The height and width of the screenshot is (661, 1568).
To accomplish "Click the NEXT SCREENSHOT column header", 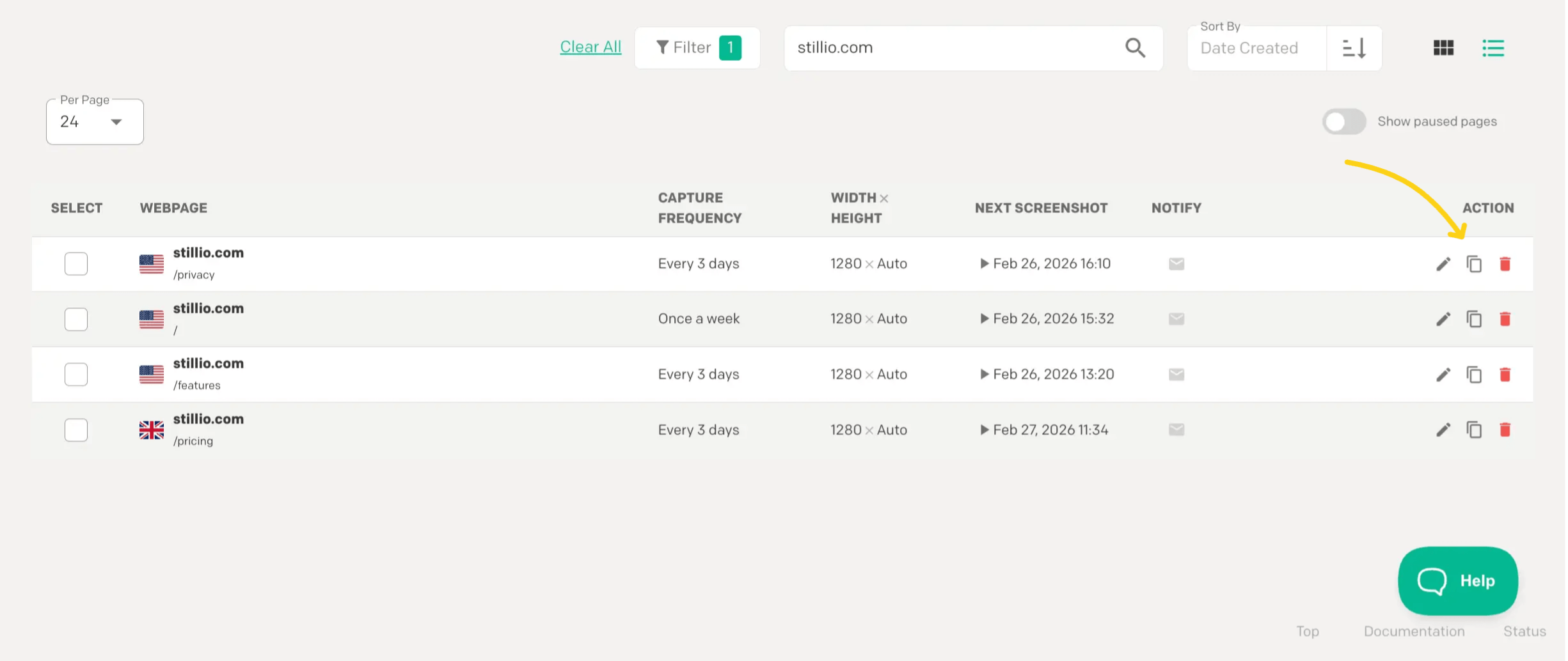I will [1041, 208].
